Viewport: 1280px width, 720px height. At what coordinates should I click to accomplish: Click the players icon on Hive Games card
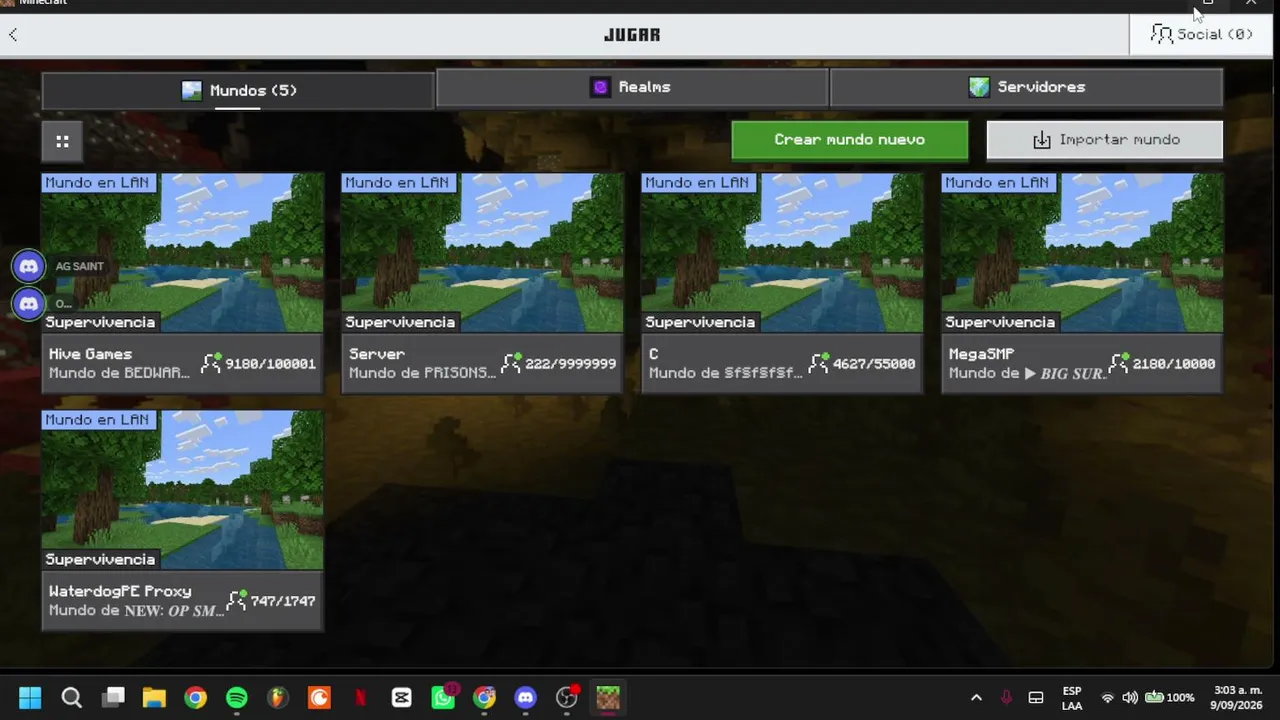pyautogui.click(x=211, y=363)
